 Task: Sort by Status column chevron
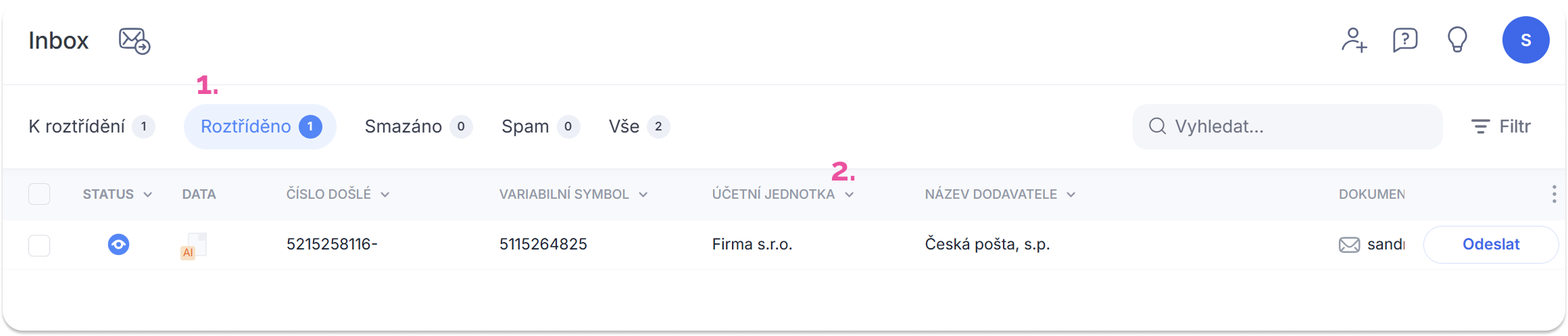click(x=147, y=195)
